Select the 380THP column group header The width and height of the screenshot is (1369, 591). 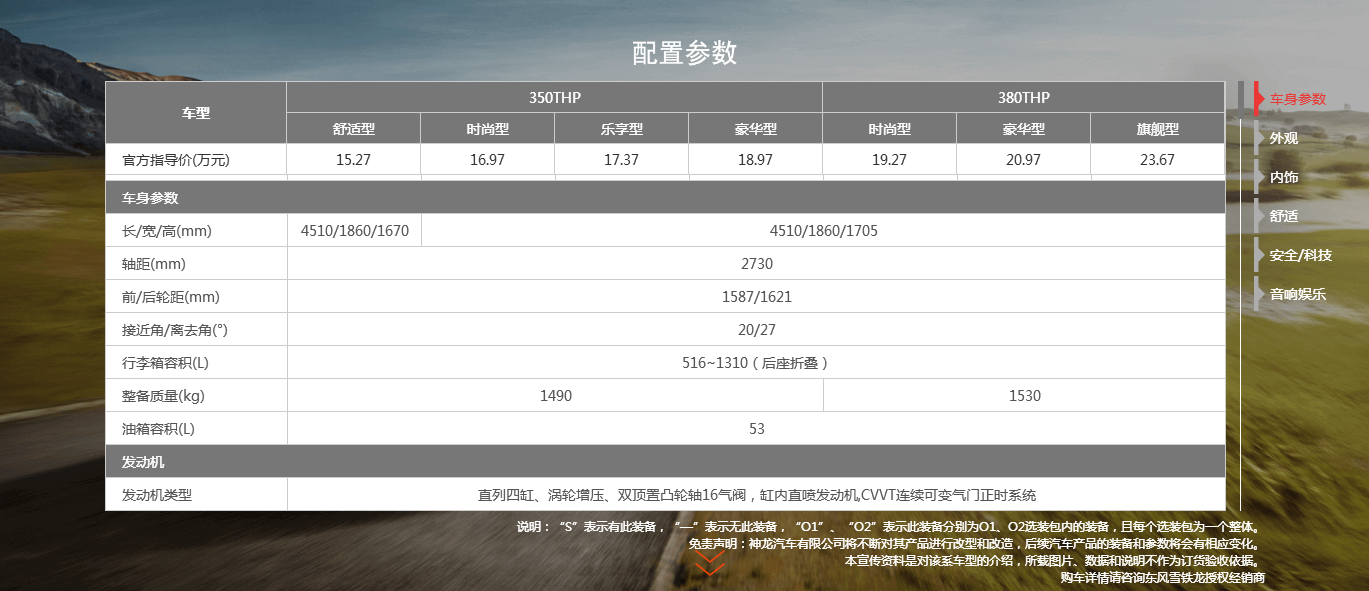pos(1023,97)
